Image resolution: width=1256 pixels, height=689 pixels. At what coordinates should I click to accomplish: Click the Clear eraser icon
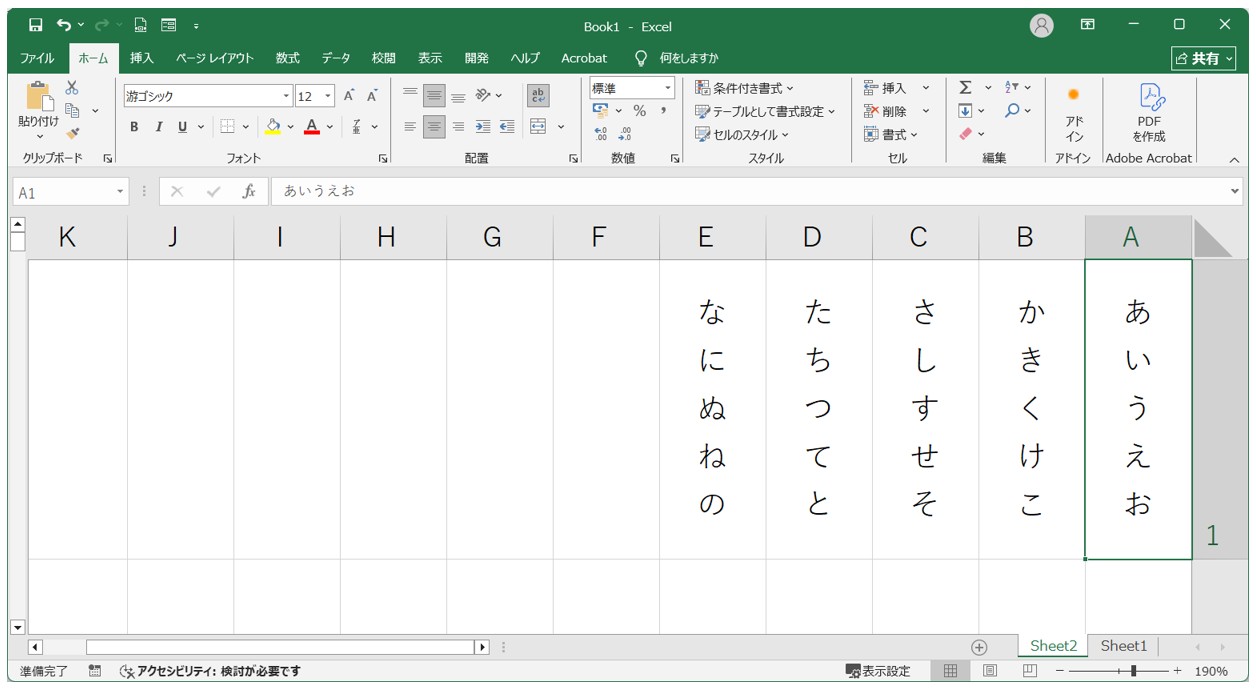tap(965, 134)
